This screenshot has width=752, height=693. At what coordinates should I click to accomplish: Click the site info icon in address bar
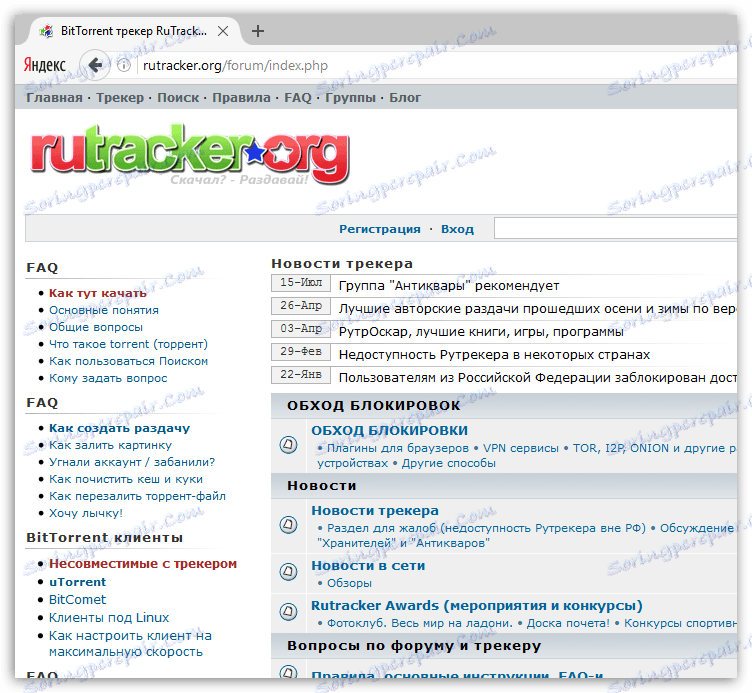click(x=124, y=65)
